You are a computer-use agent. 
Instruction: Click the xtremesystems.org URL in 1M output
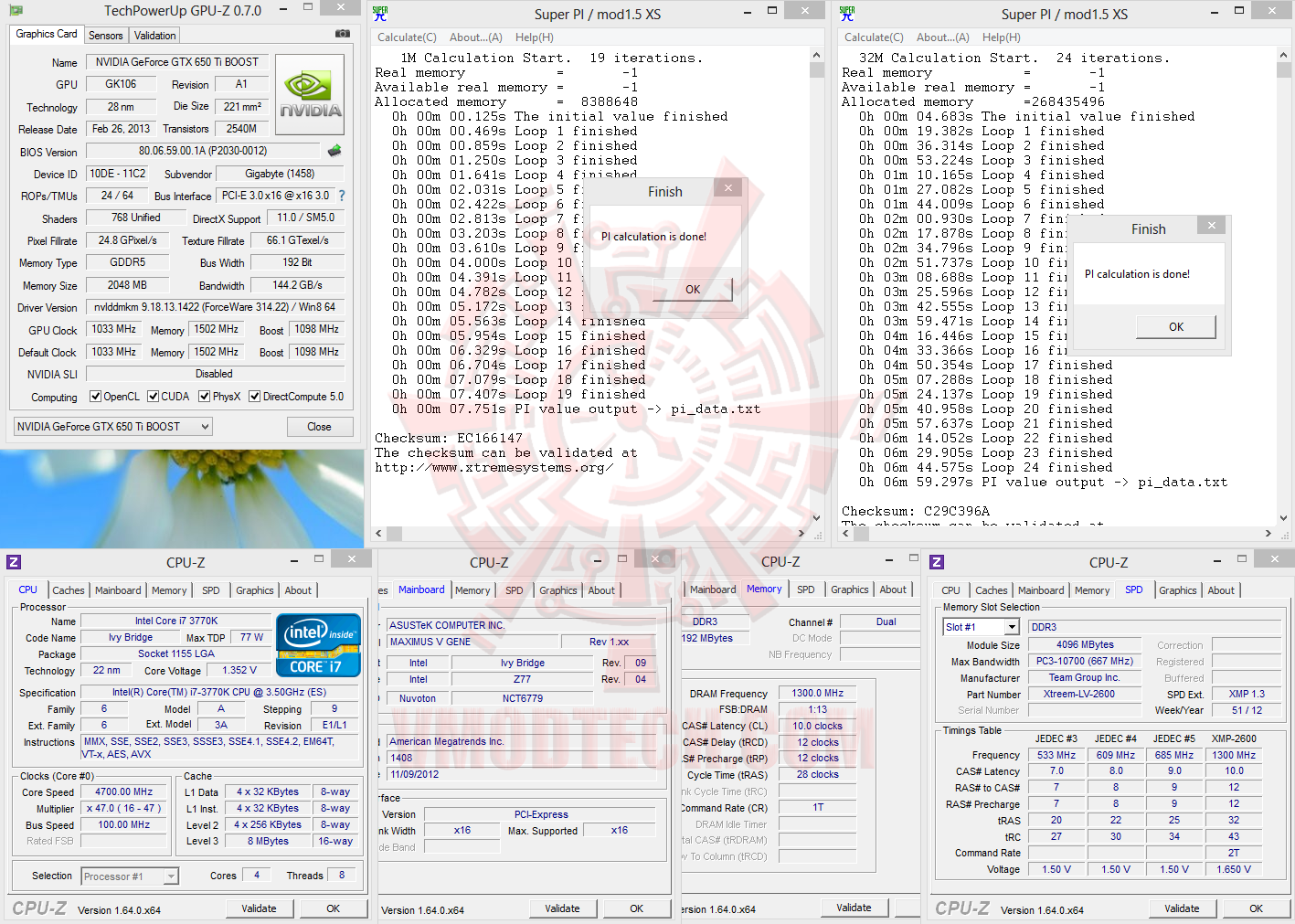point(494,468)
